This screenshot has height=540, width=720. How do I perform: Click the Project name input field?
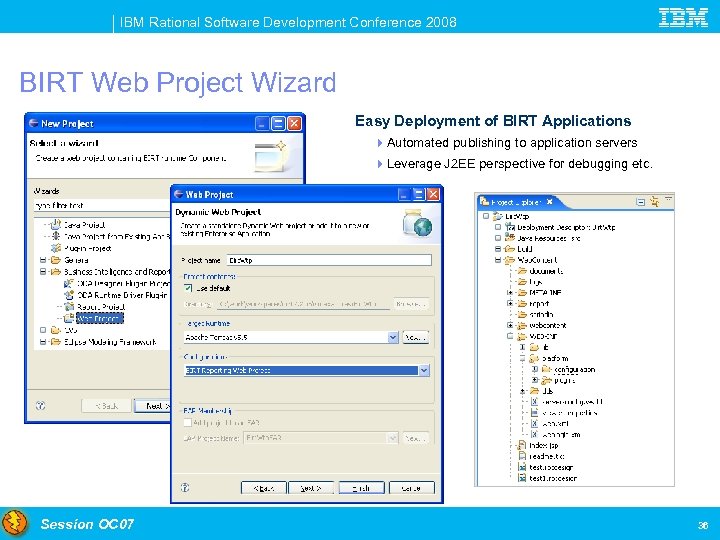[329, 260]
